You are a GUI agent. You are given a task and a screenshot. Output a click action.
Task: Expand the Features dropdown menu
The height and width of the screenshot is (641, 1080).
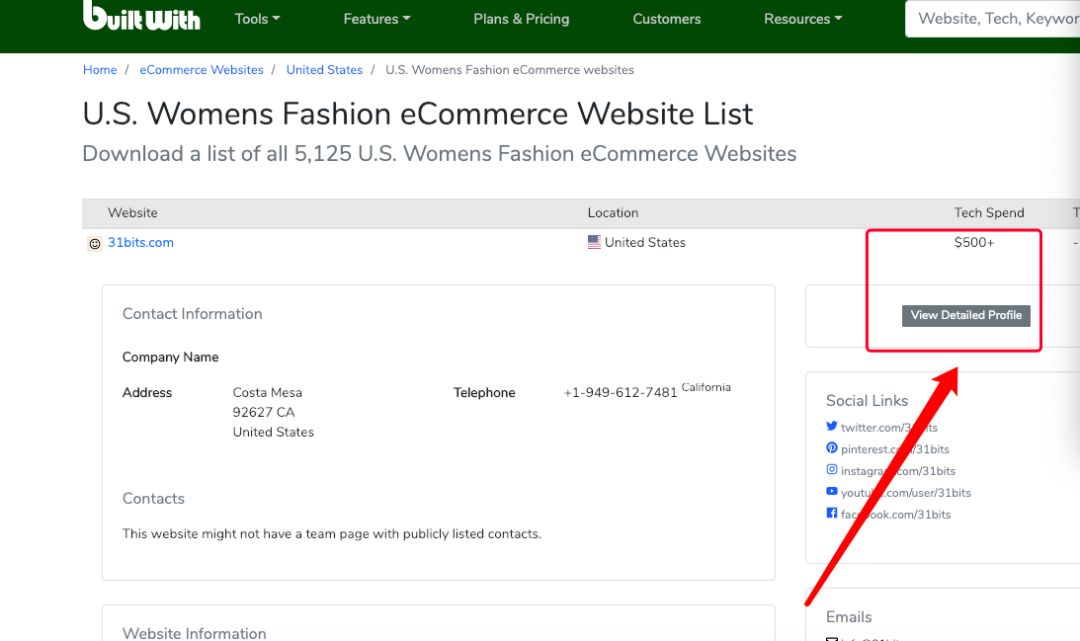pyautogui.click(x=377, y=19)
